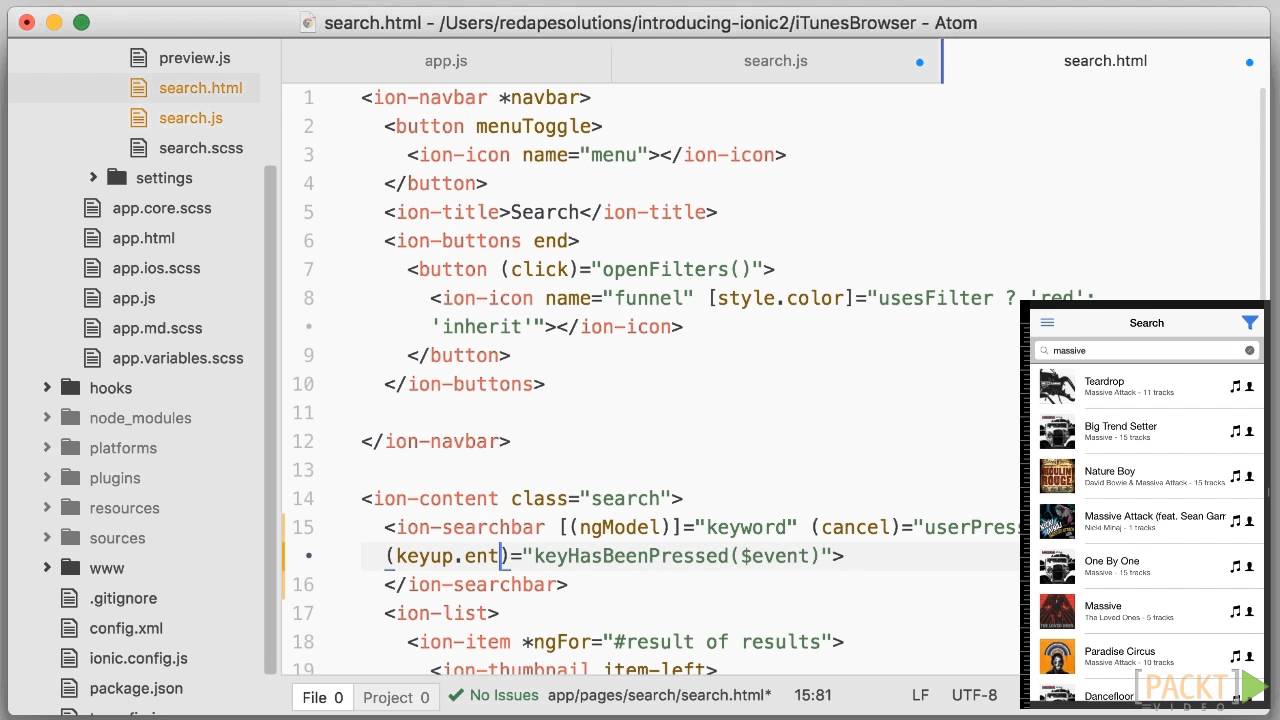Viewport: 1280px width, 720px height.
Task: Open the Project 0 linter panel
Action: tap(396, 697)
